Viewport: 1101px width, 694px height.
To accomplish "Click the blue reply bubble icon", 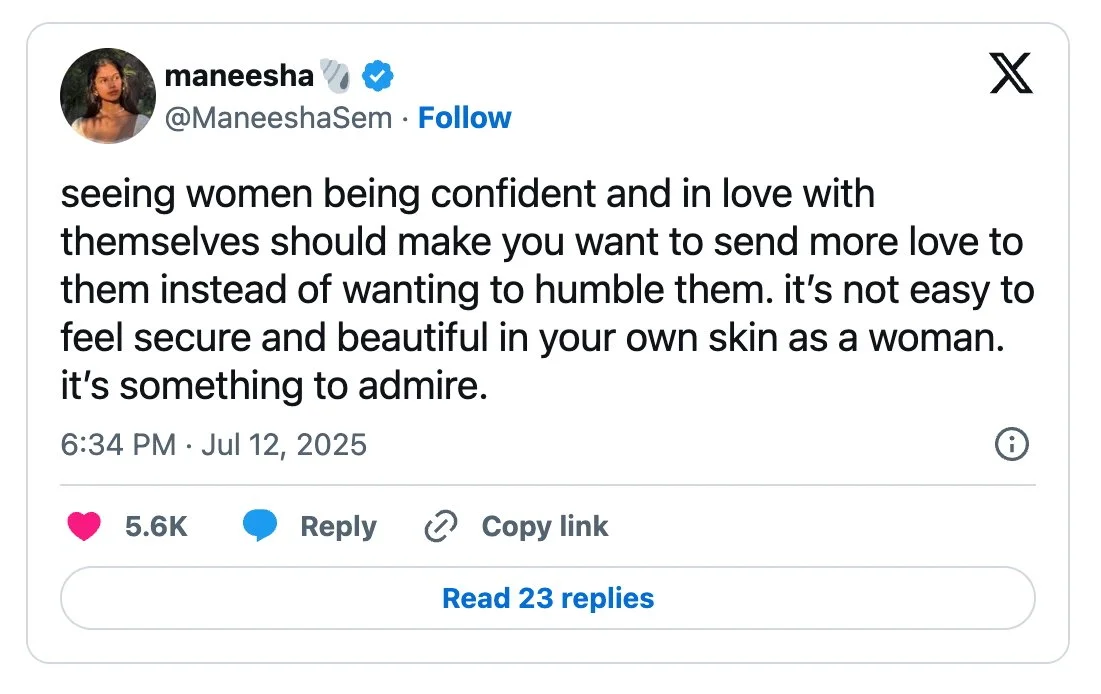I will (260, 527).
